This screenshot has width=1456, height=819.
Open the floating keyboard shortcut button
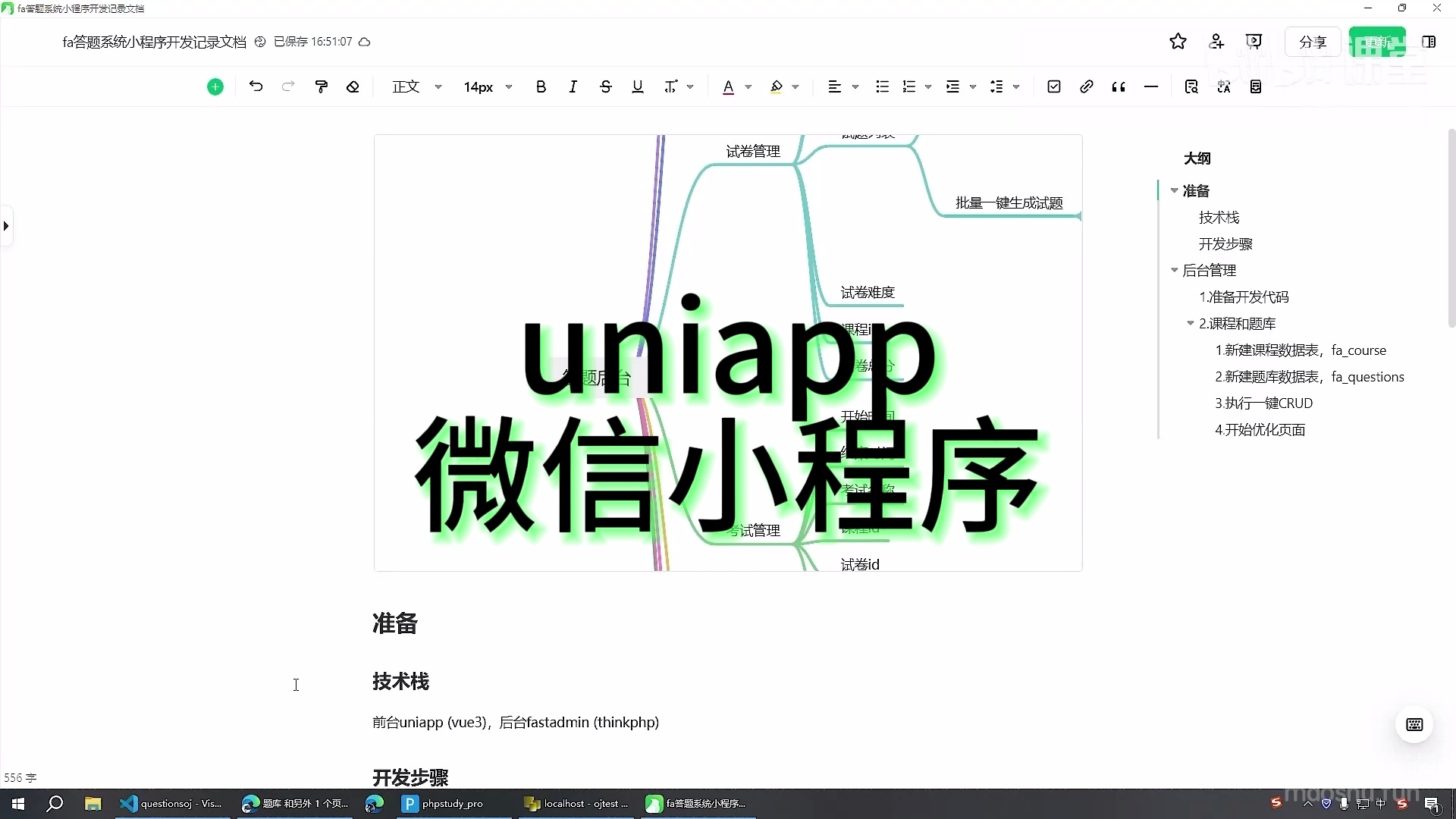(x=1414, y=724)
